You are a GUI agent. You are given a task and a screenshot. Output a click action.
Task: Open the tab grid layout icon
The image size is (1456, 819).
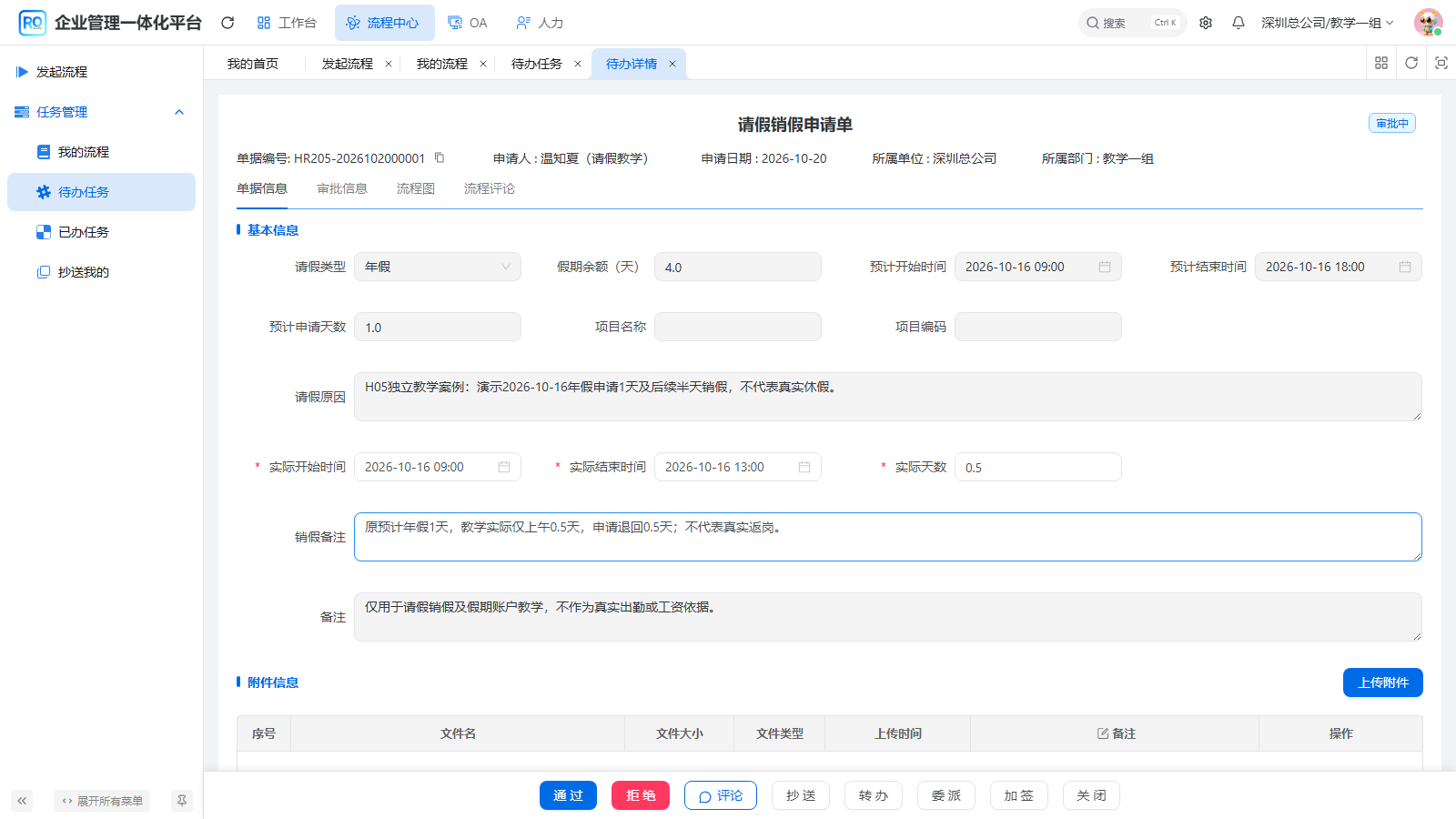tap(1381, 63)
